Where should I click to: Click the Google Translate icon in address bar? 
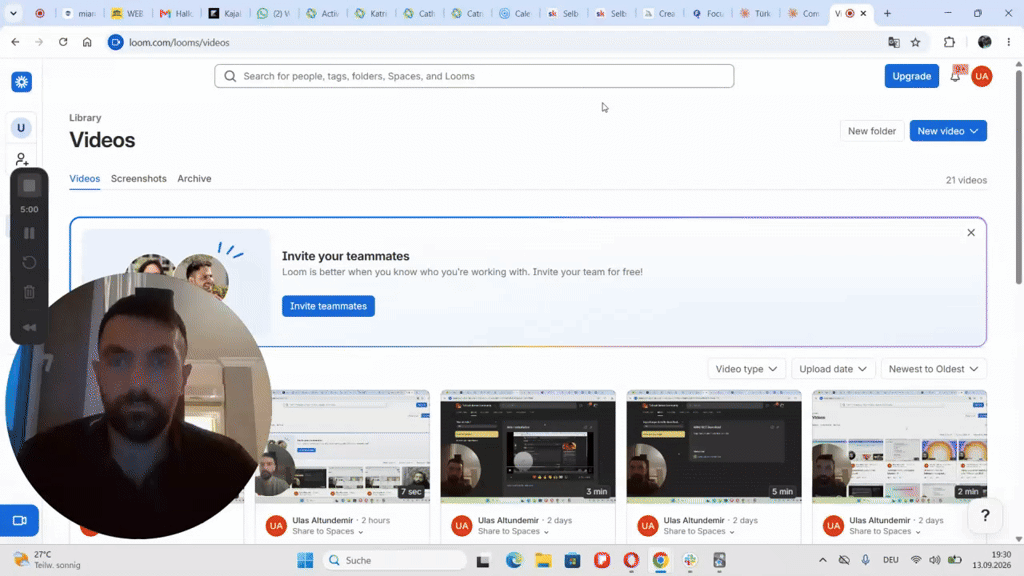pyautogui.click(x=894, y=42)
